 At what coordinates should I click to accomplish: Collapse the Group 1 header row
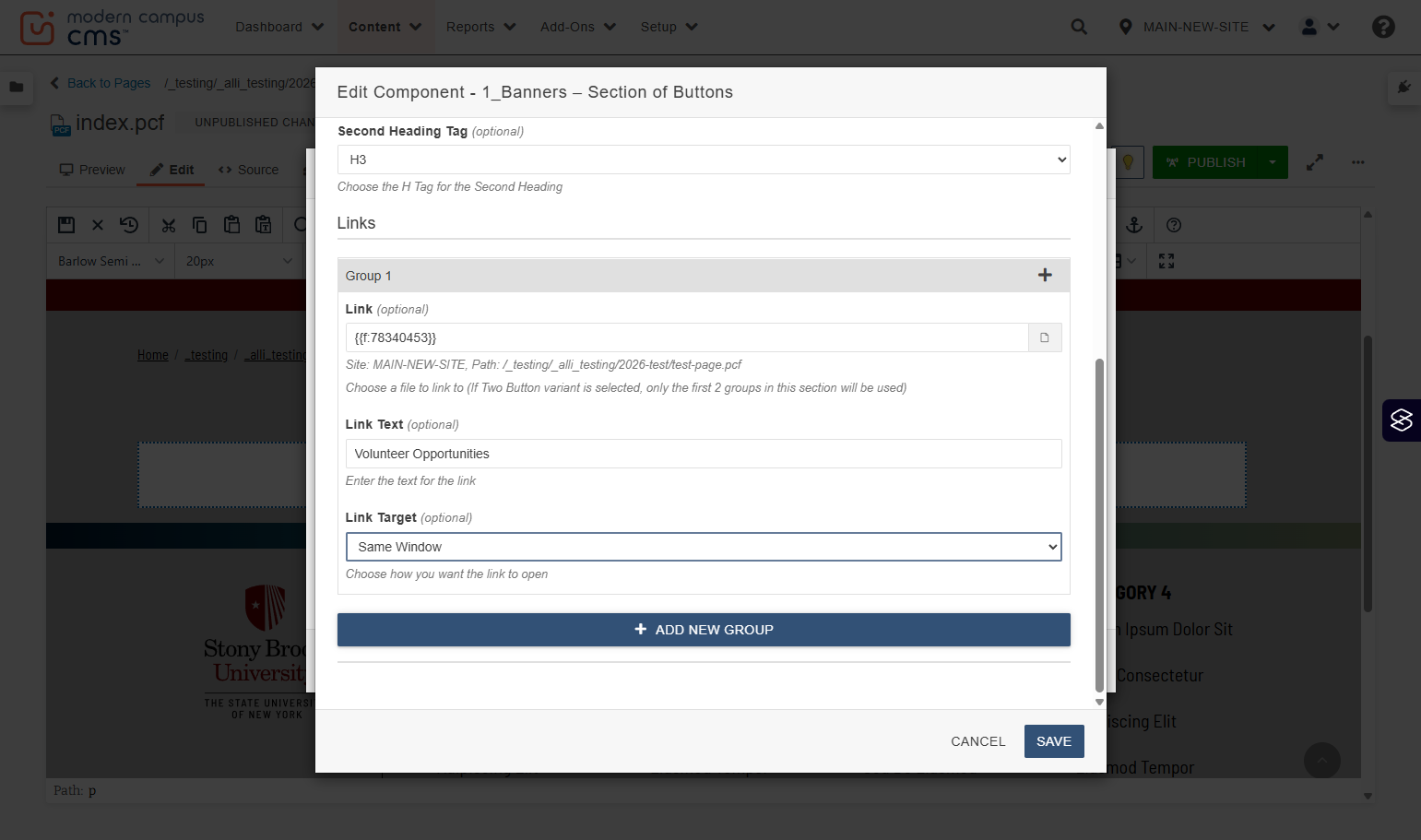(704, 276)
